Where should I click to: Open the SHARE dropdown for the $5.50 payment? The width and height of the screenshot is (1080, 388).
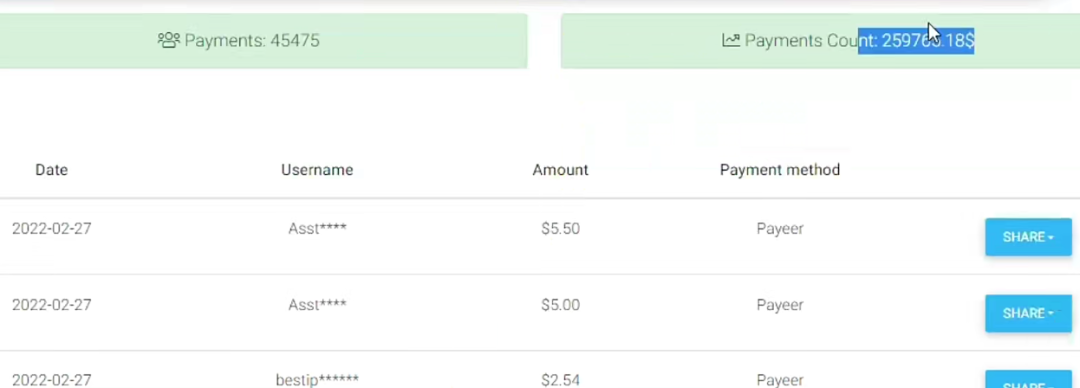(x=1028, y=237)
